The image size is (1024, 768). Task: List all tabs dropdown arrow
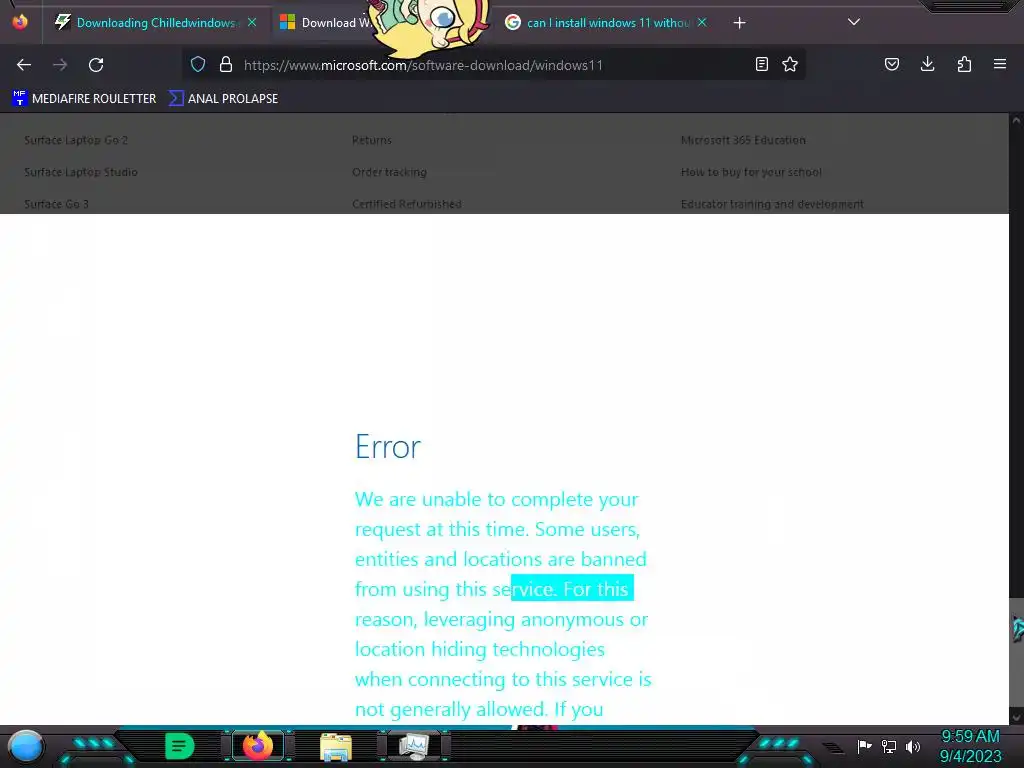point(854,22)
